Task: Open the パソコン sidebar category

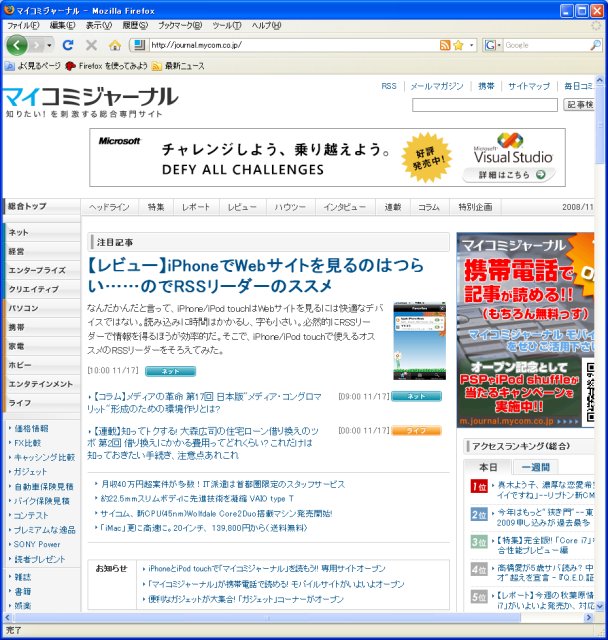Action: click(x=41, y=308)
